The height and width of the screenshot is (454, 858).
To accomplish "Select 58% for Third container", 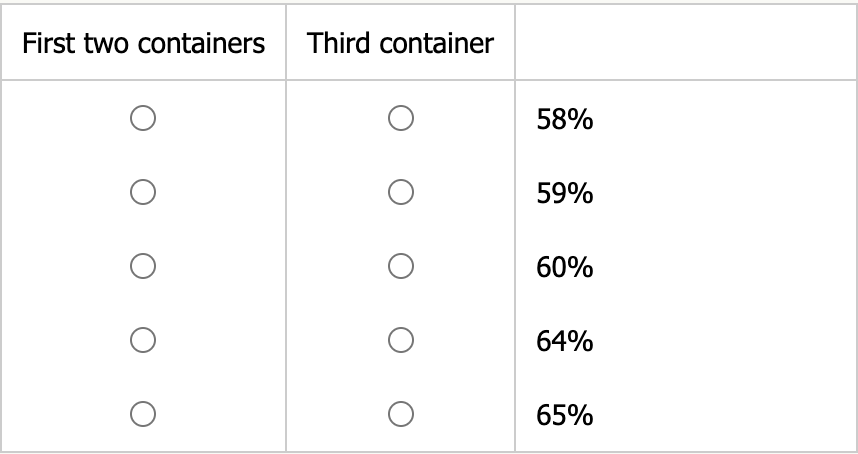I will pyautogui.click(x=400, y=119).
